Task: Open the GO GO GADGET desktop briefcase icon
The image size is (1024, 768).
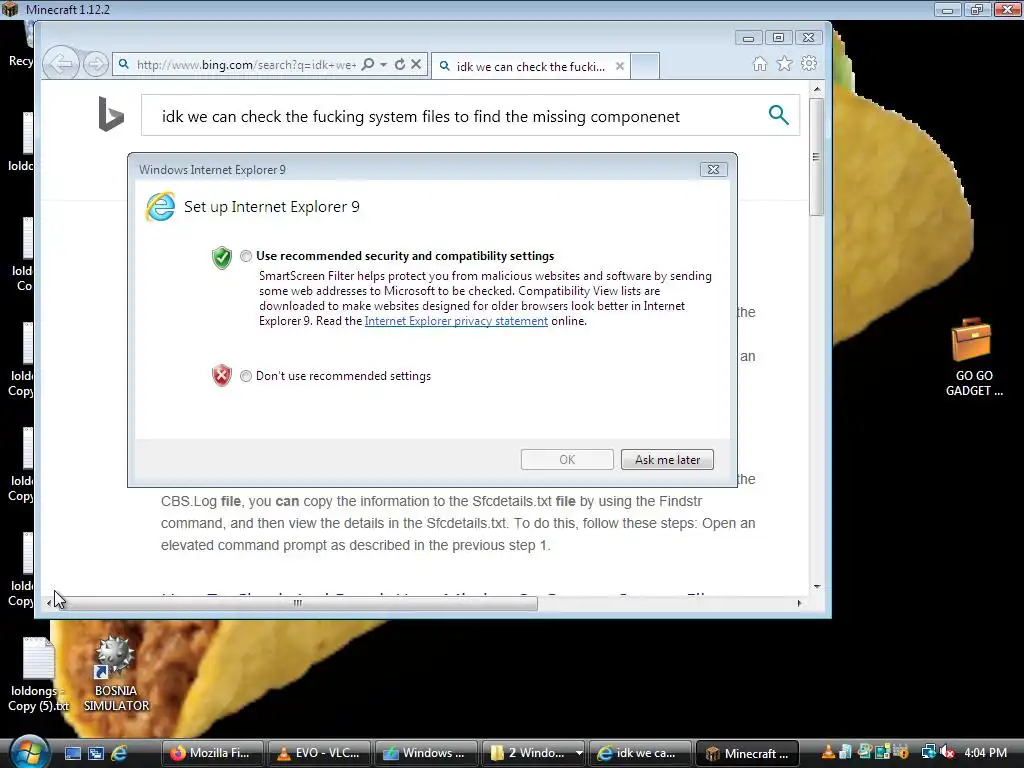Action: pyautogui.click(x=974, y=357)
